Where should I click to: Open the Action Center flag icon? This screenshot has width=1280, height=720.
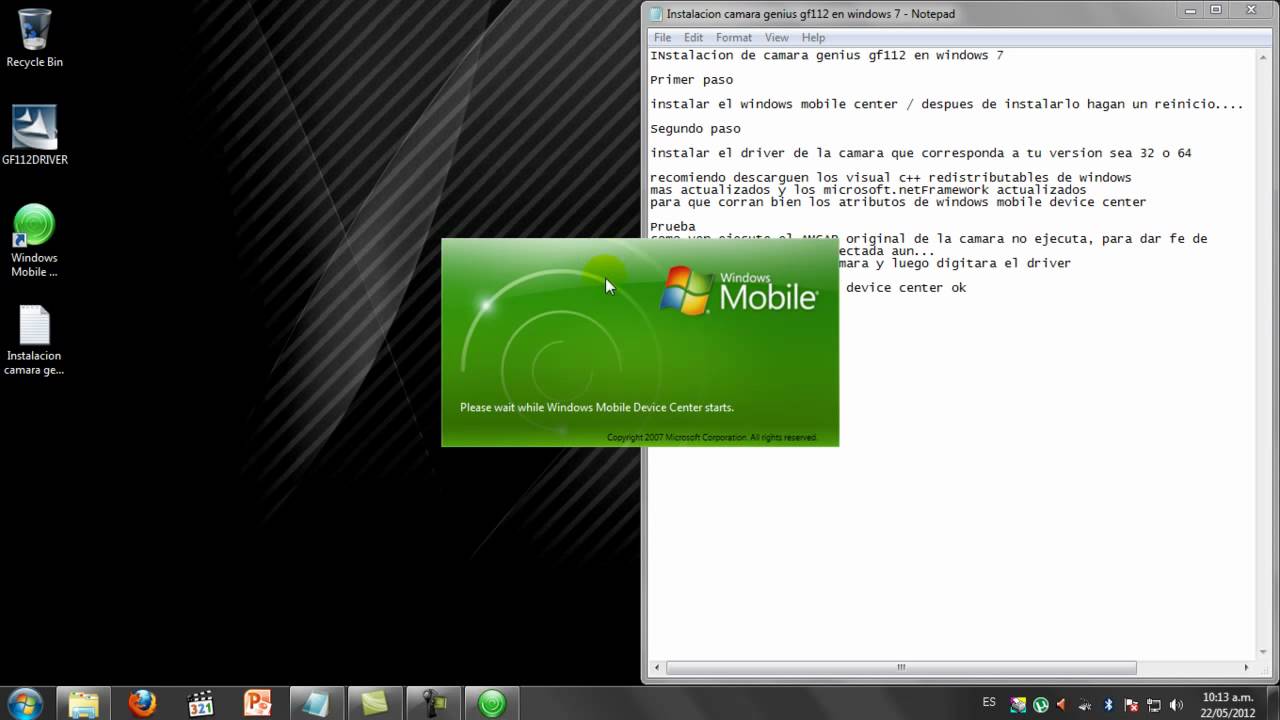[1131, 705]
